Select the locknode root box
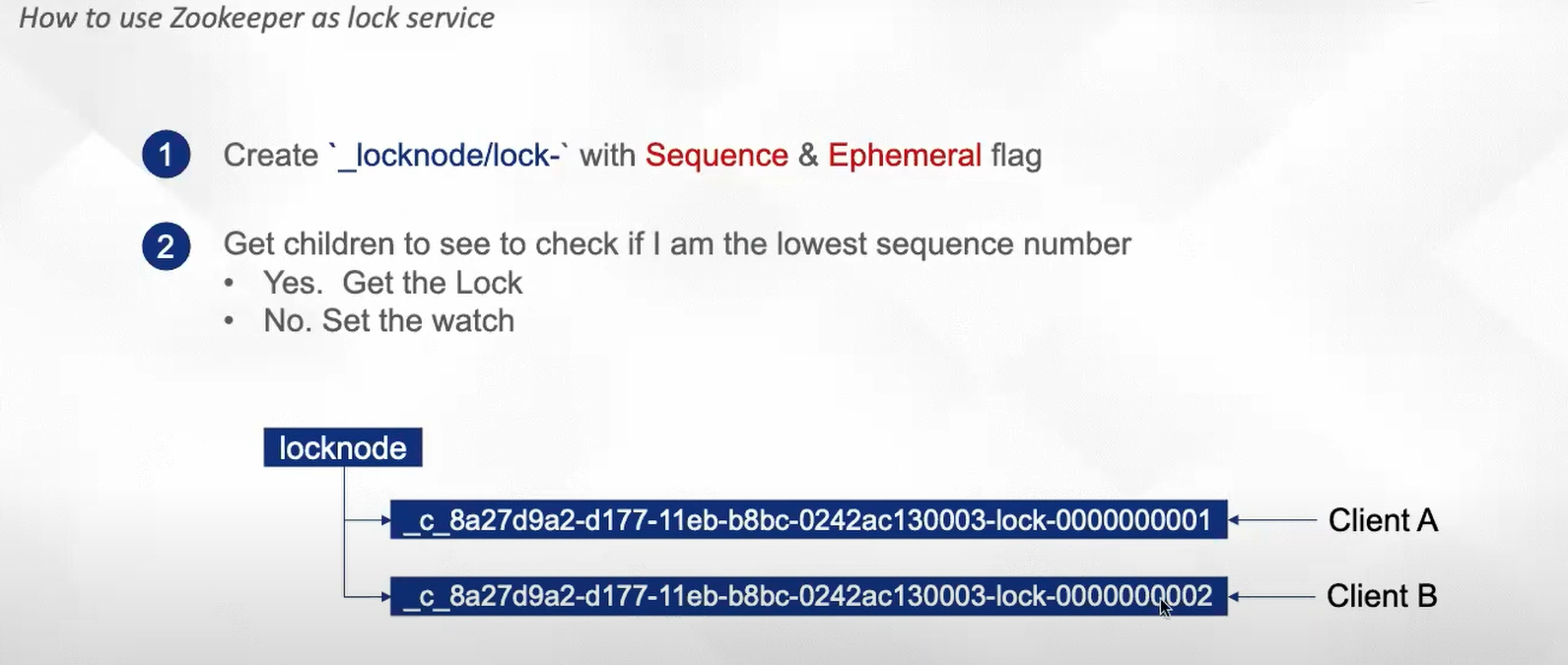The image size is (1568, 665). (343, 447)
